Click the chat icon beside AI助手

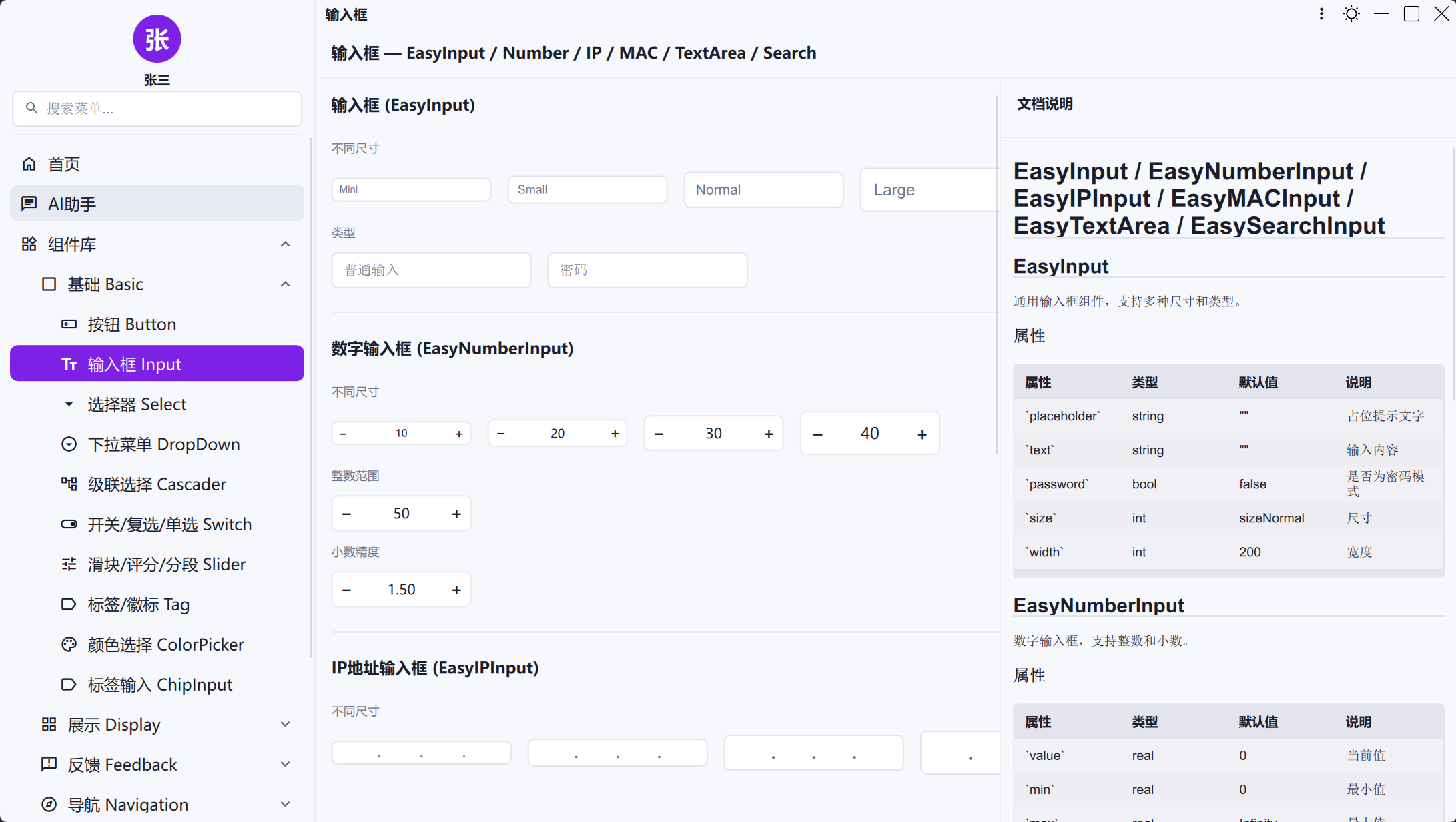click(29, 203)
